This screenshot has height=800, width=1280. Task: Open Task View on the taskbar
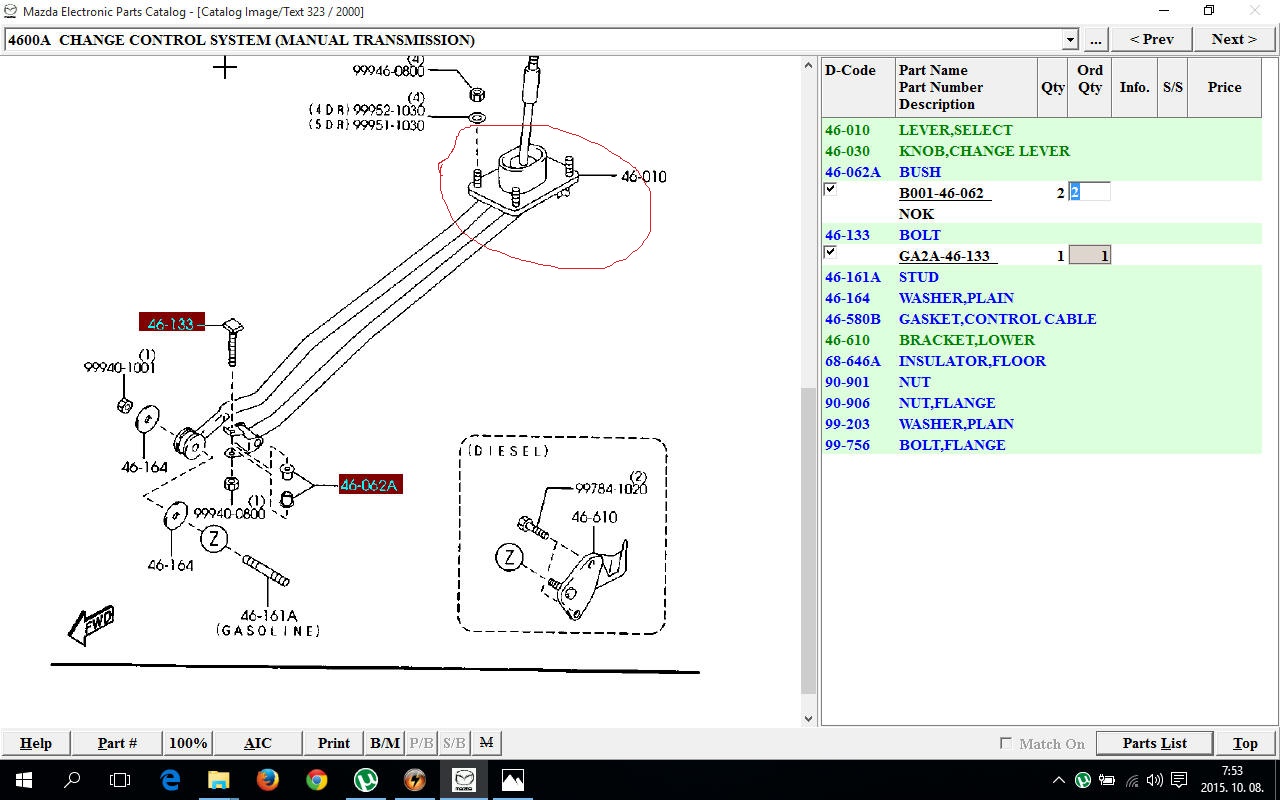click(x=120, y=780)
